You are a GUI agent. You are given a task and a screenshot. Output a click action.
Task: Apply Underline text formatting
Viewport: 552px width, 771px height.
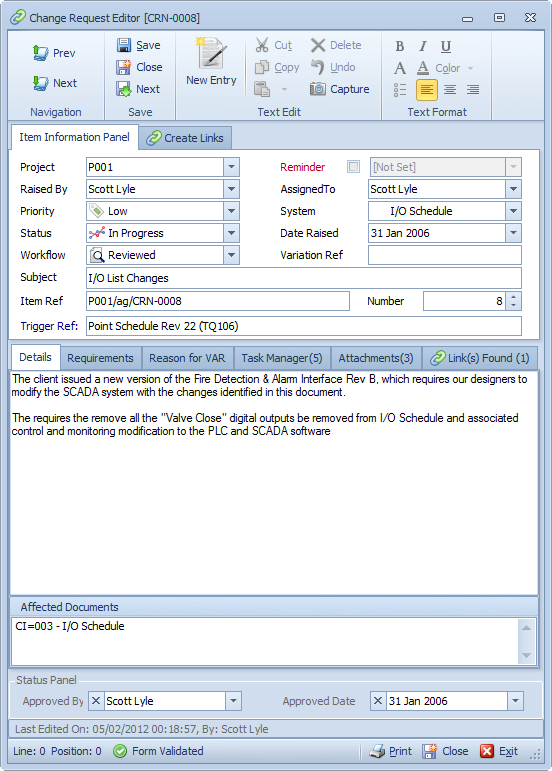pos(445,46)
